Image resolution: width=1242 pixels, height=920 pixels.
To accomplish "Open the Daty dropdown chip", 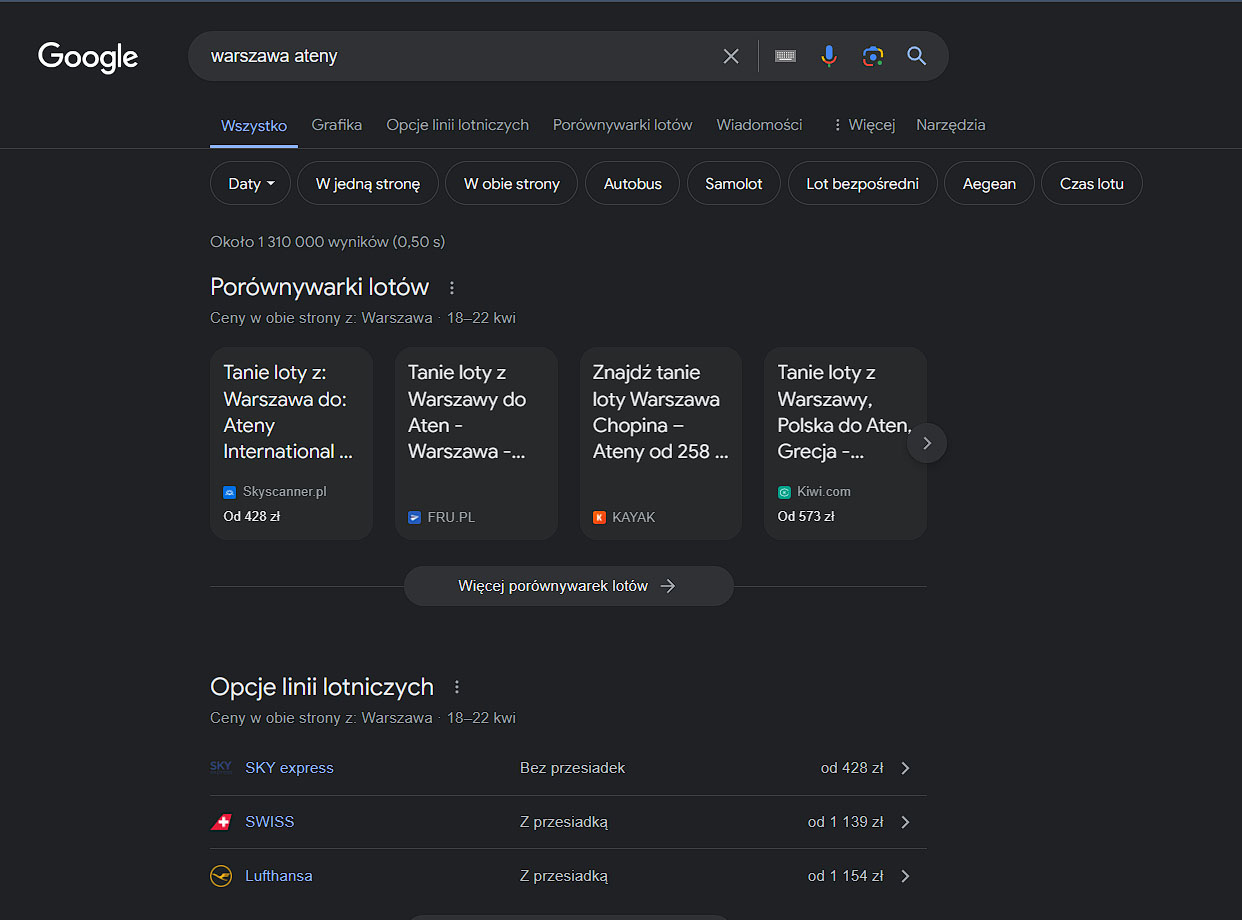I will point(251,184).
